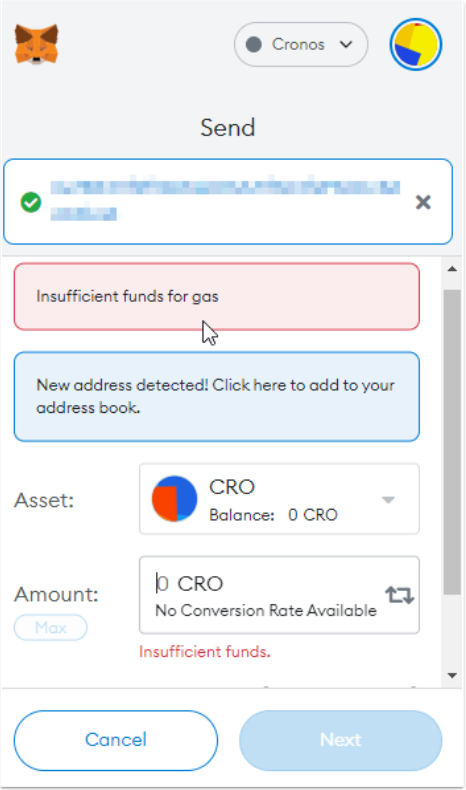Click the green verified address checkmark

click(31, 203)
